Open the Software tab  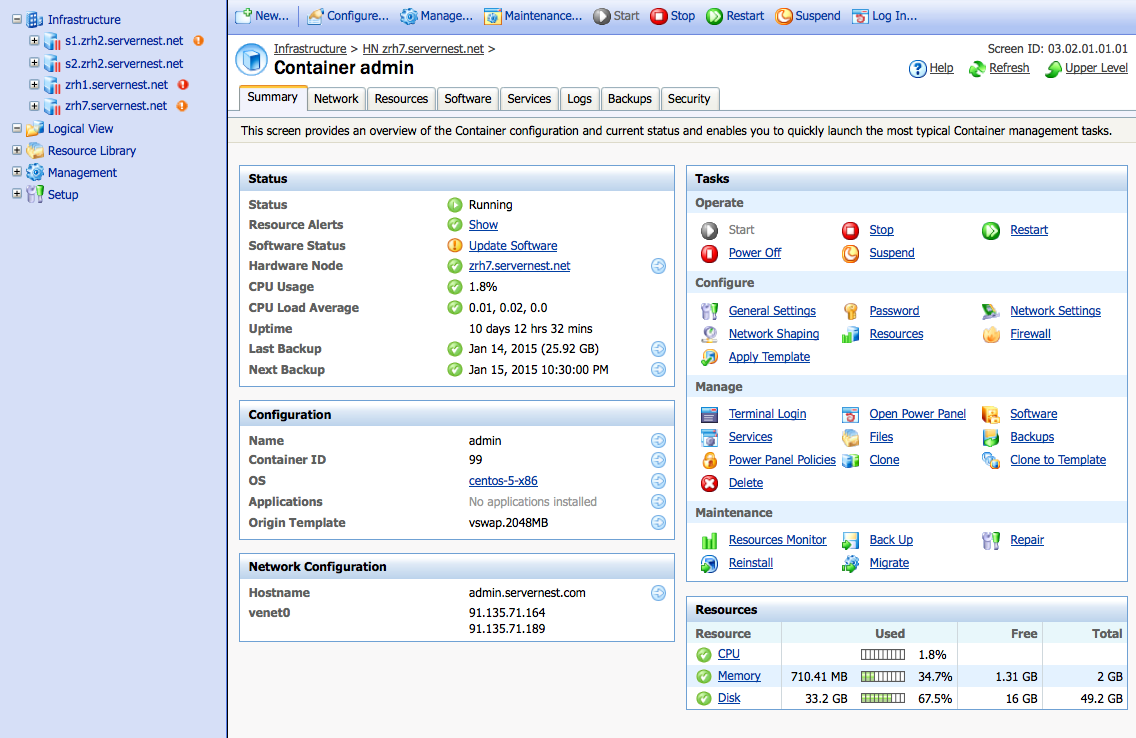(x=467, y=98)
